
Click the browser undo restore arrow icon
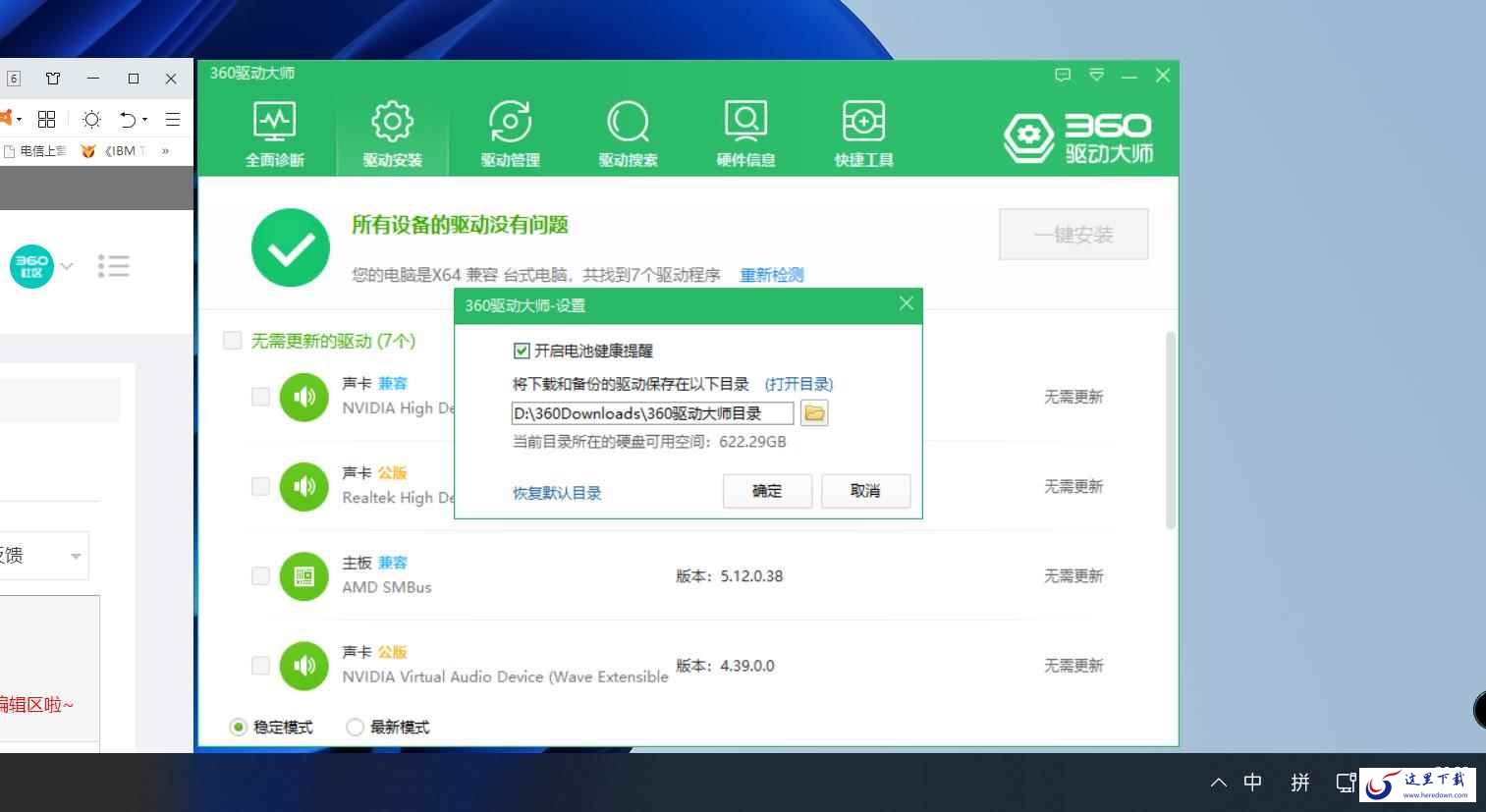[128, 119]
